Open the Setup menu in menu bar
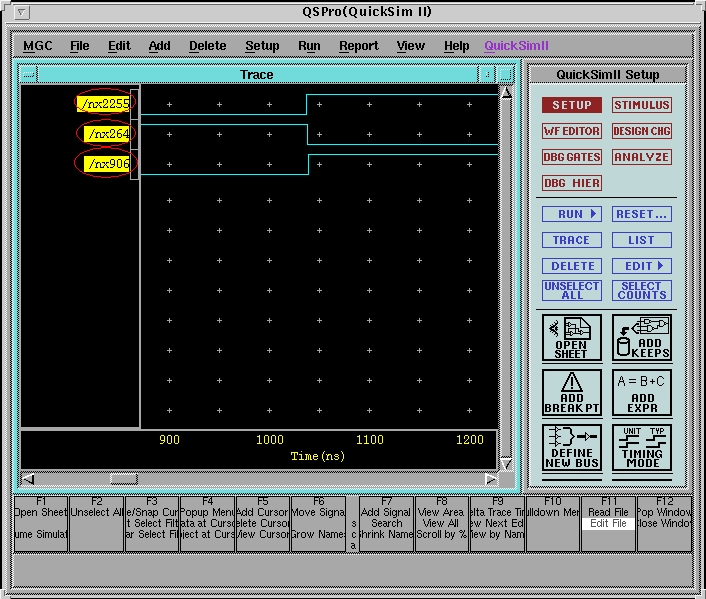 click(x=262, y=46)
